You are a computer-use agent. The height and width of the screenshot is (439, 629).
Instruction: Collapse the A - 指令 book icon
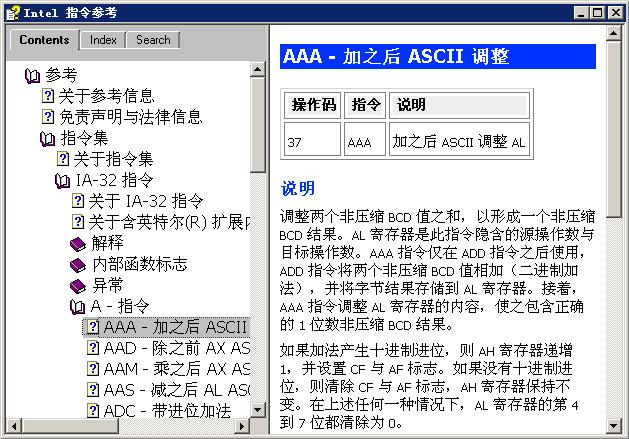point(77,307)
